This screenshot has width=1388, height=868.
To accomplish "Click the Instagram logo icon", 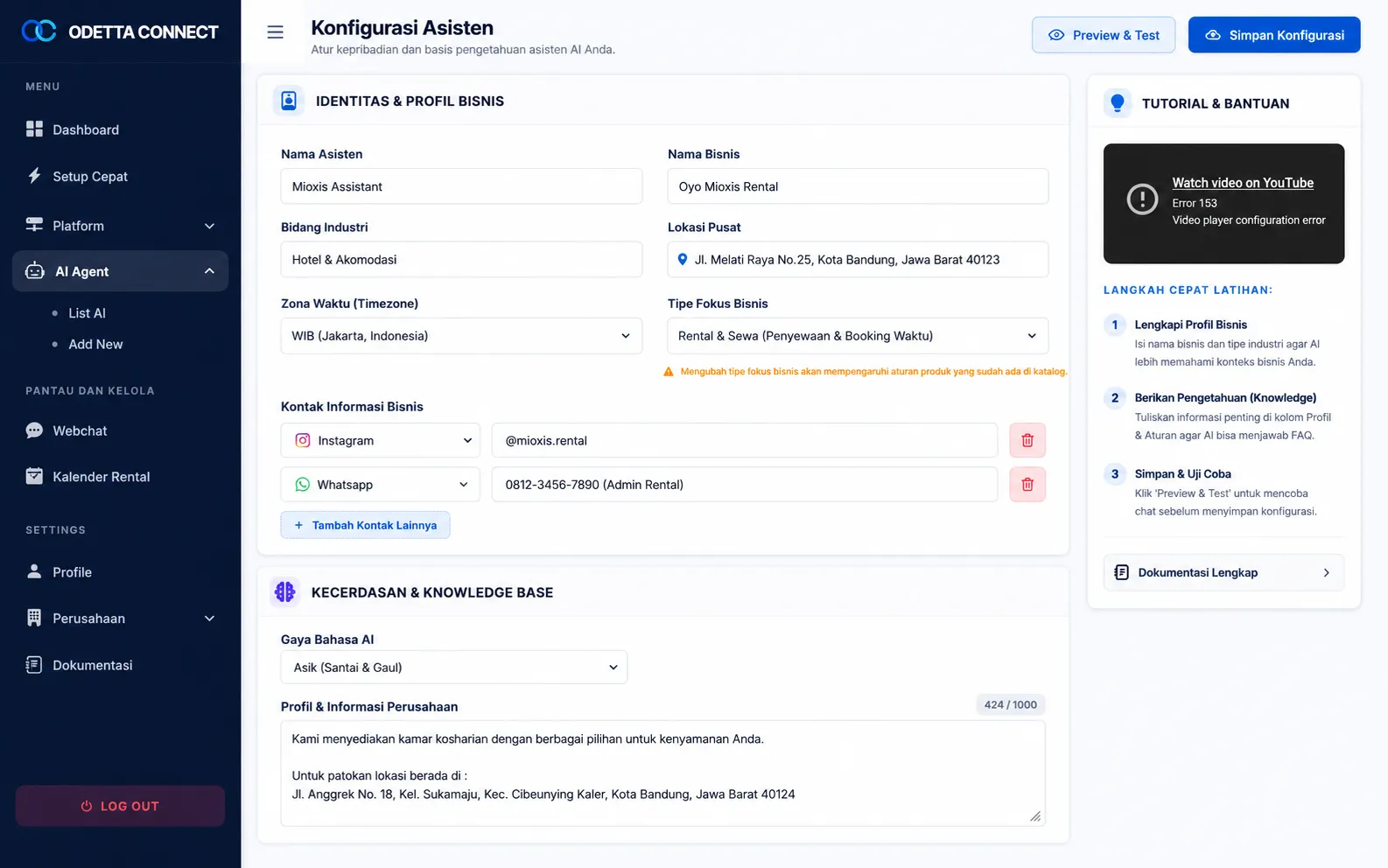I will point(303,440).
